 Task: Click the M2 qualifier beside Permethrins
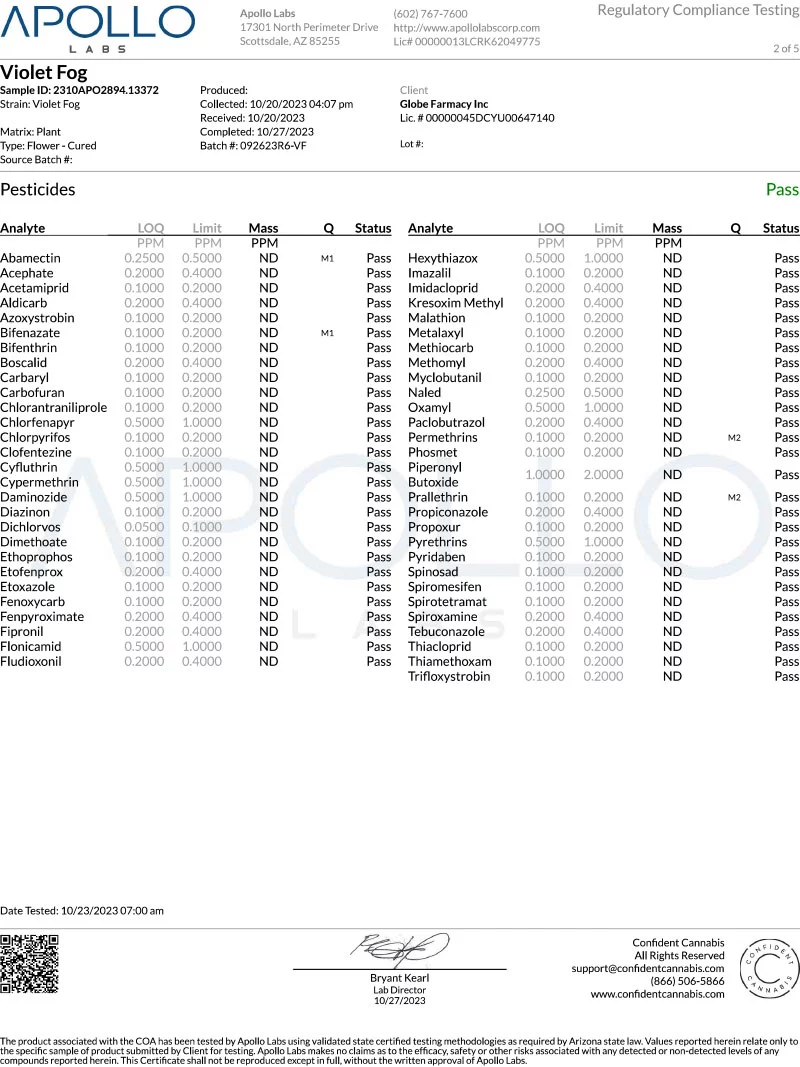pos(734,438)
